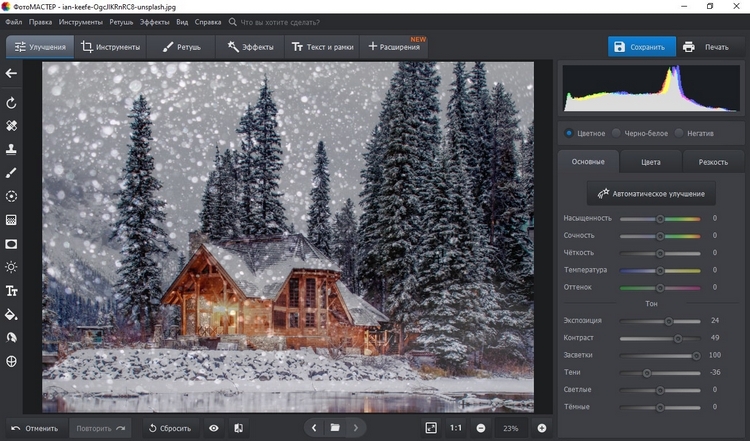
Task: Select the healing bandage tool
Action: pos(11,127)
